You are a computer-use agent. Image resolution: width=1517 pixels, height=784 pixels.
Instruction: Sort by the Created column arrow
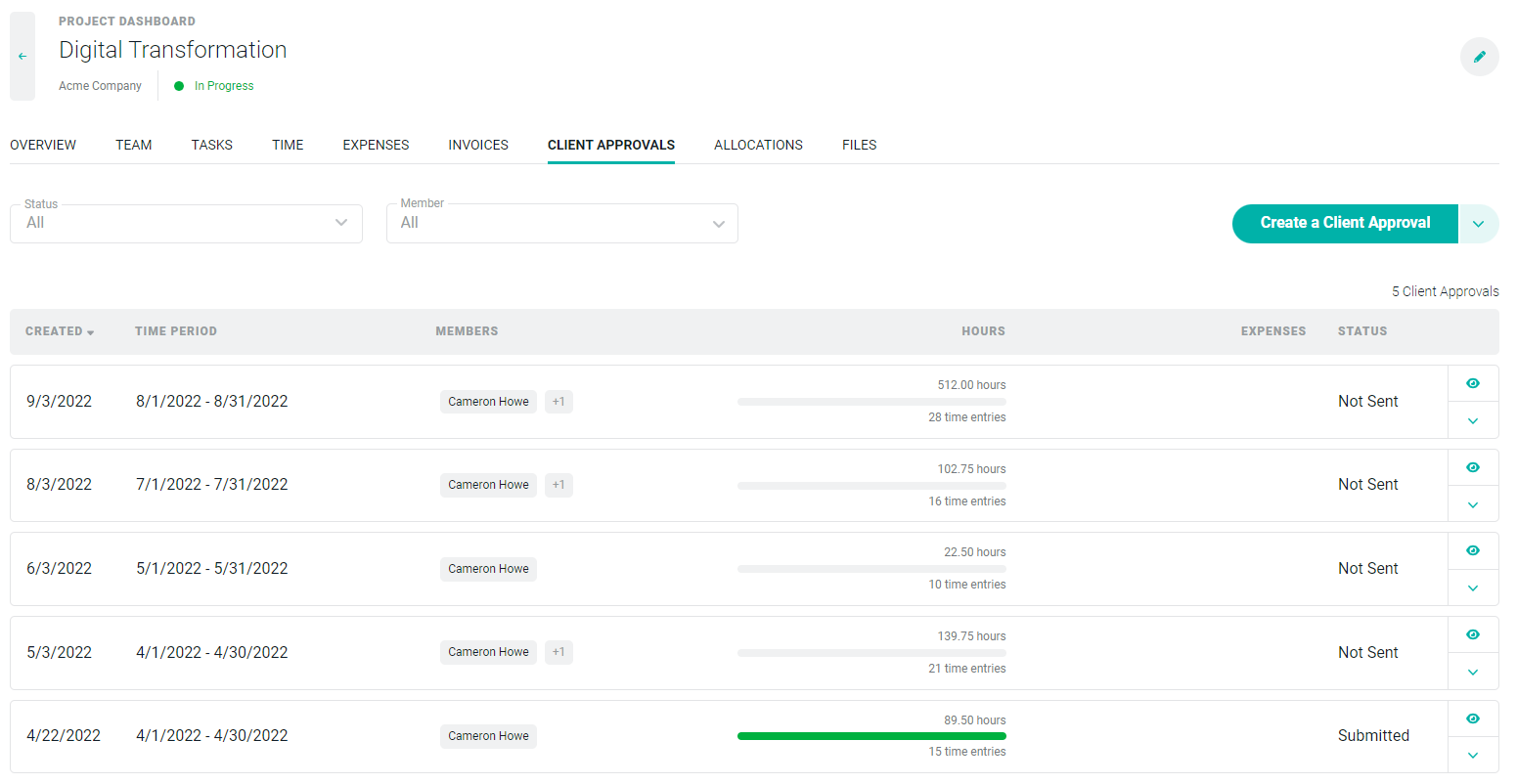click(90, 332)
